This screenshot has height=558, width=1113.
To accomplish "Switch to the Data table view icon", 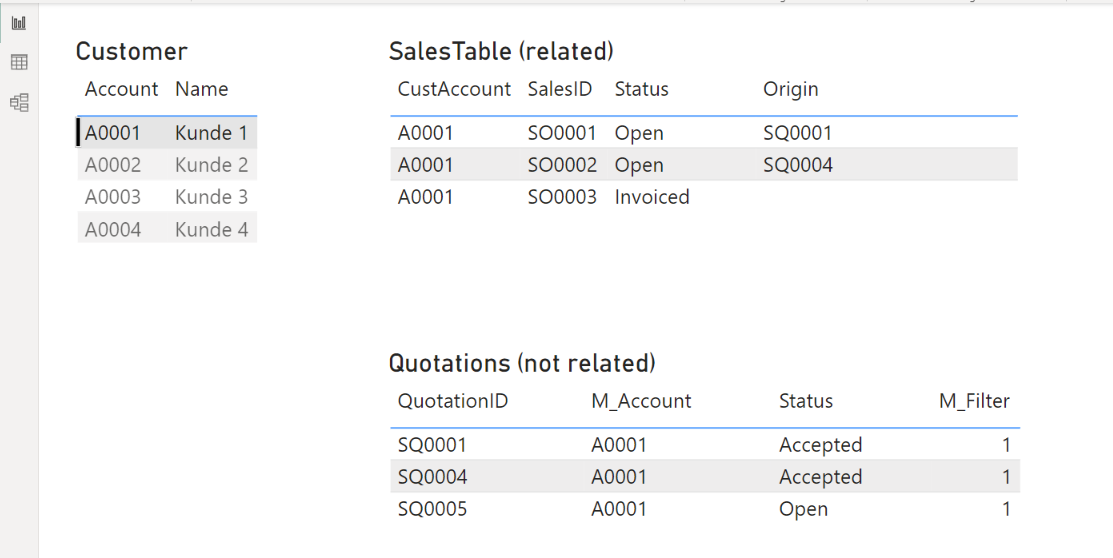I will (19, 63).
